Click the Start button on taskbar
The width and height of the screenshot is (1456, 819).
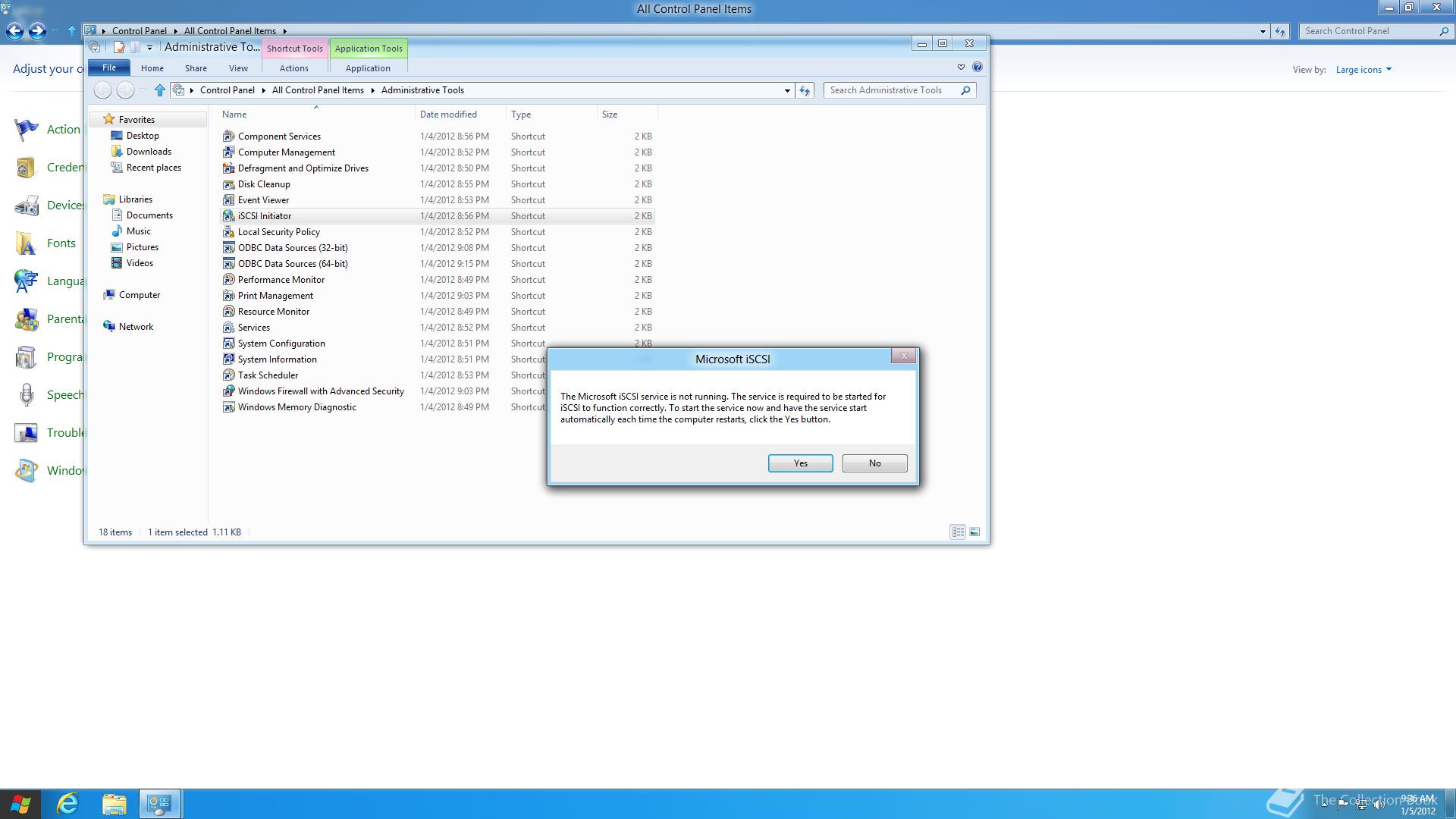click(x=20, y=804)
